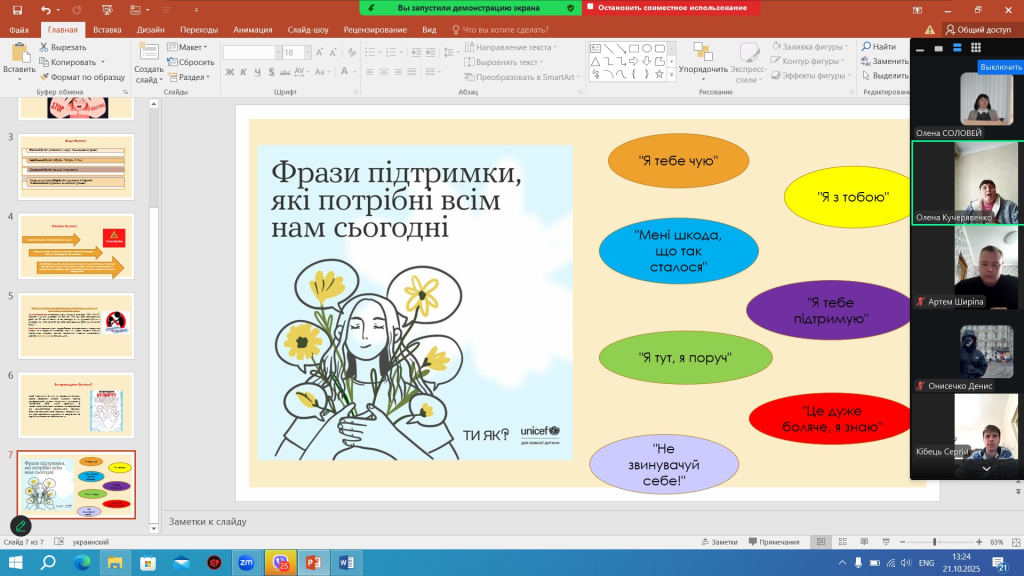Toggle text Shadow (S) formatting
1024x576 pixels.
(x=271, y=72)
